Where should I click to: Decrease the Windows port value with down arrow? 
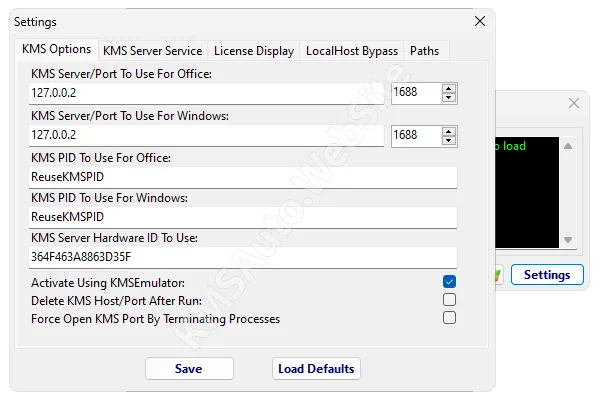coord(449,140)
